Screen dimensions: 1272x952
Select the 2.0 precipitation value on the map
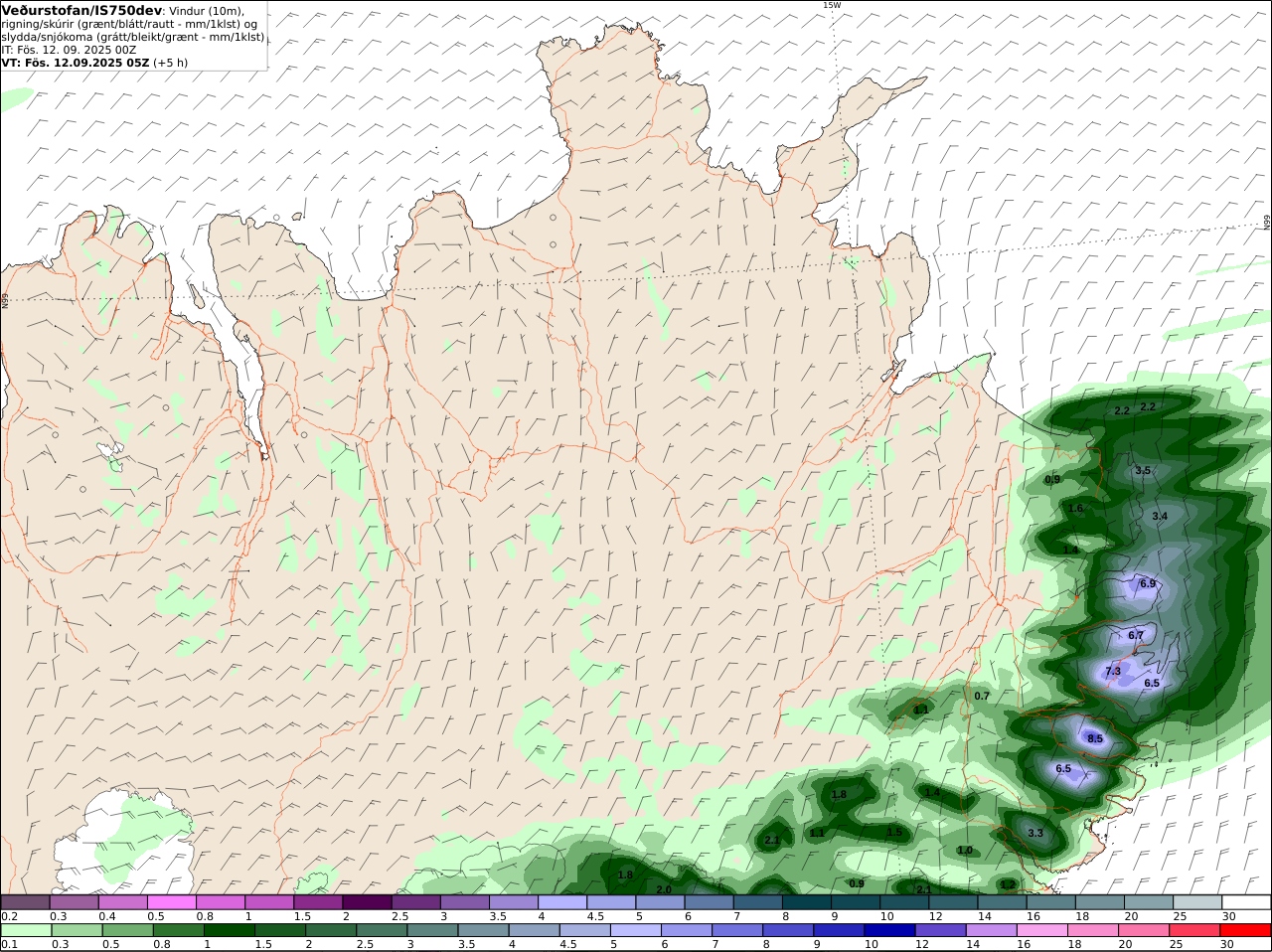click(x=664, y=889)
